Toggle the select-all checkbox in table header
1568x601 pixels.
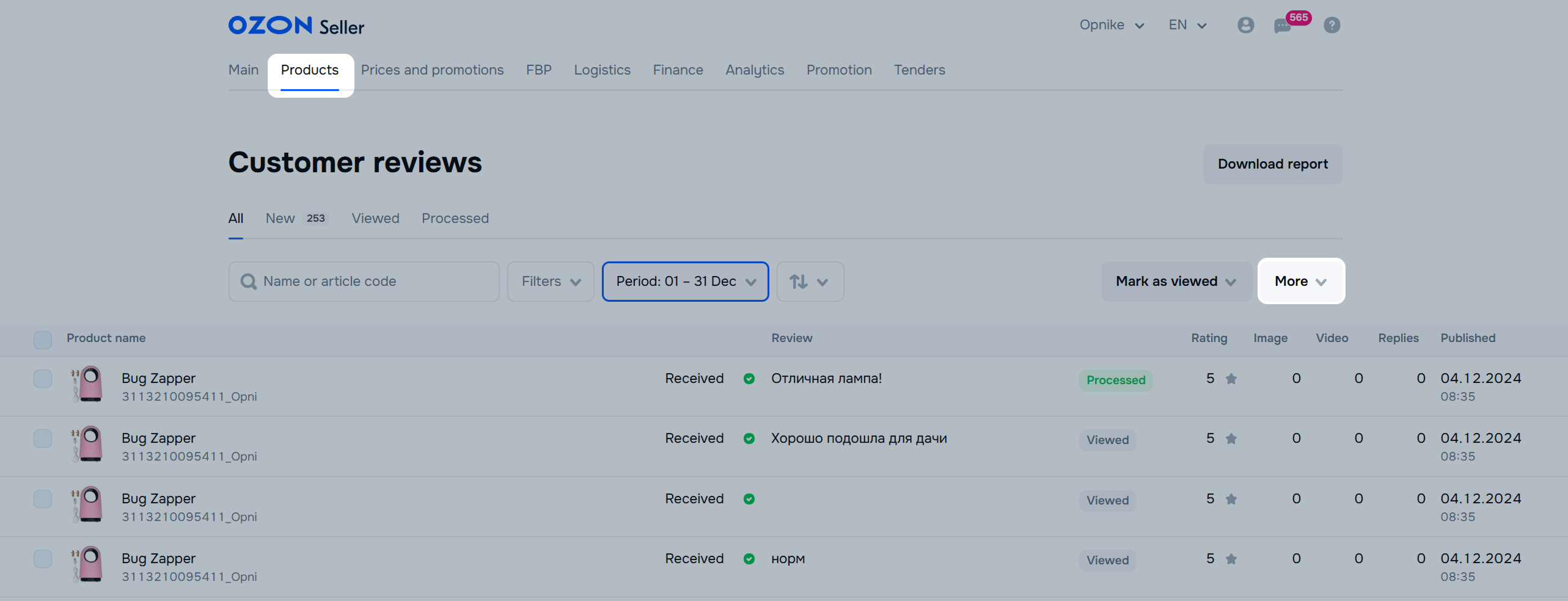coord(43,340)
